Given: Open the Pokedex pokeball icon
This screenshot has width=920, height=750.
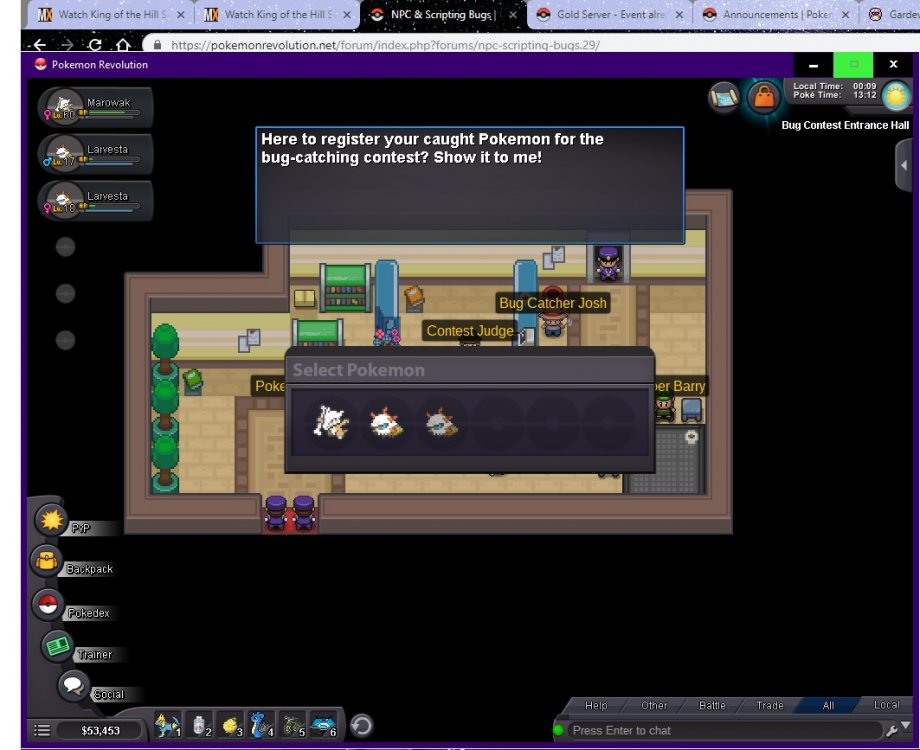Looking at the screenshot, I should 47,604.
